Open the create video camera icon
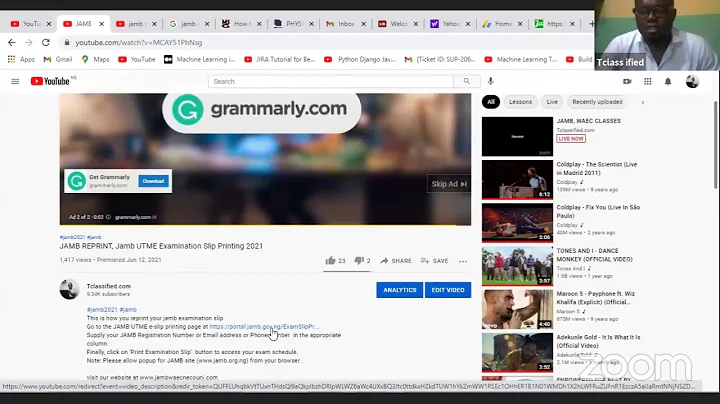The width and height of the screenshot is (720, 404). pyautogui.click(x=627, y=81)
